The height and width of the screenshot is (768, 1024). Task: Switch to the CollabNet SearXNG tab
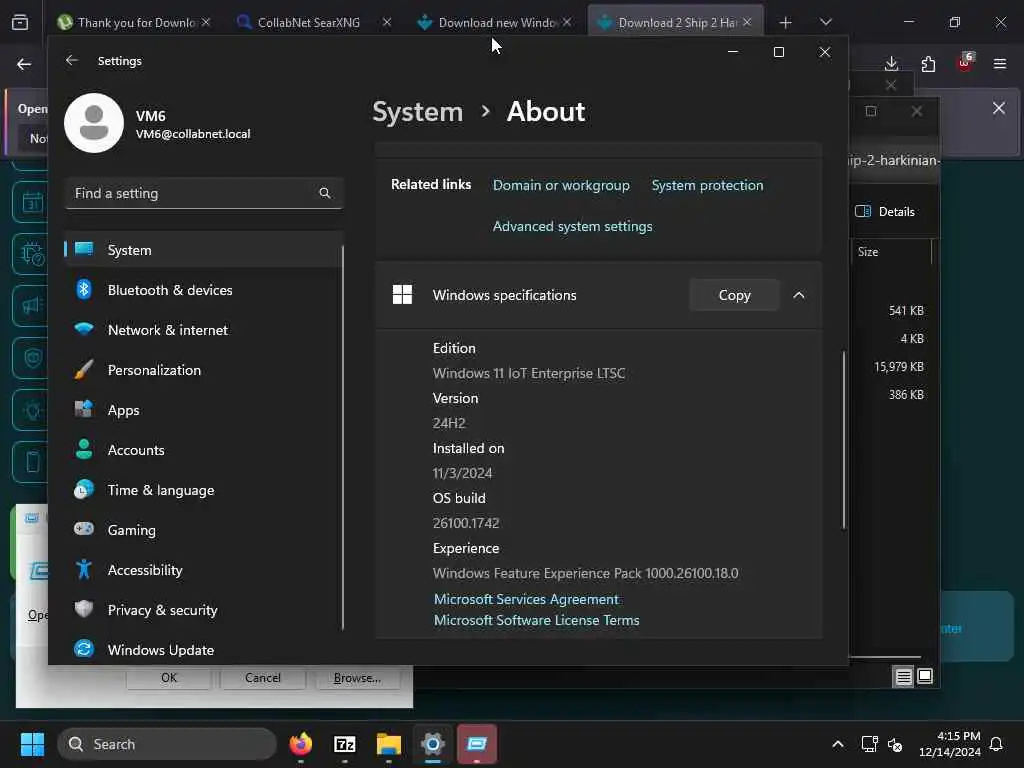click(313, 22)
